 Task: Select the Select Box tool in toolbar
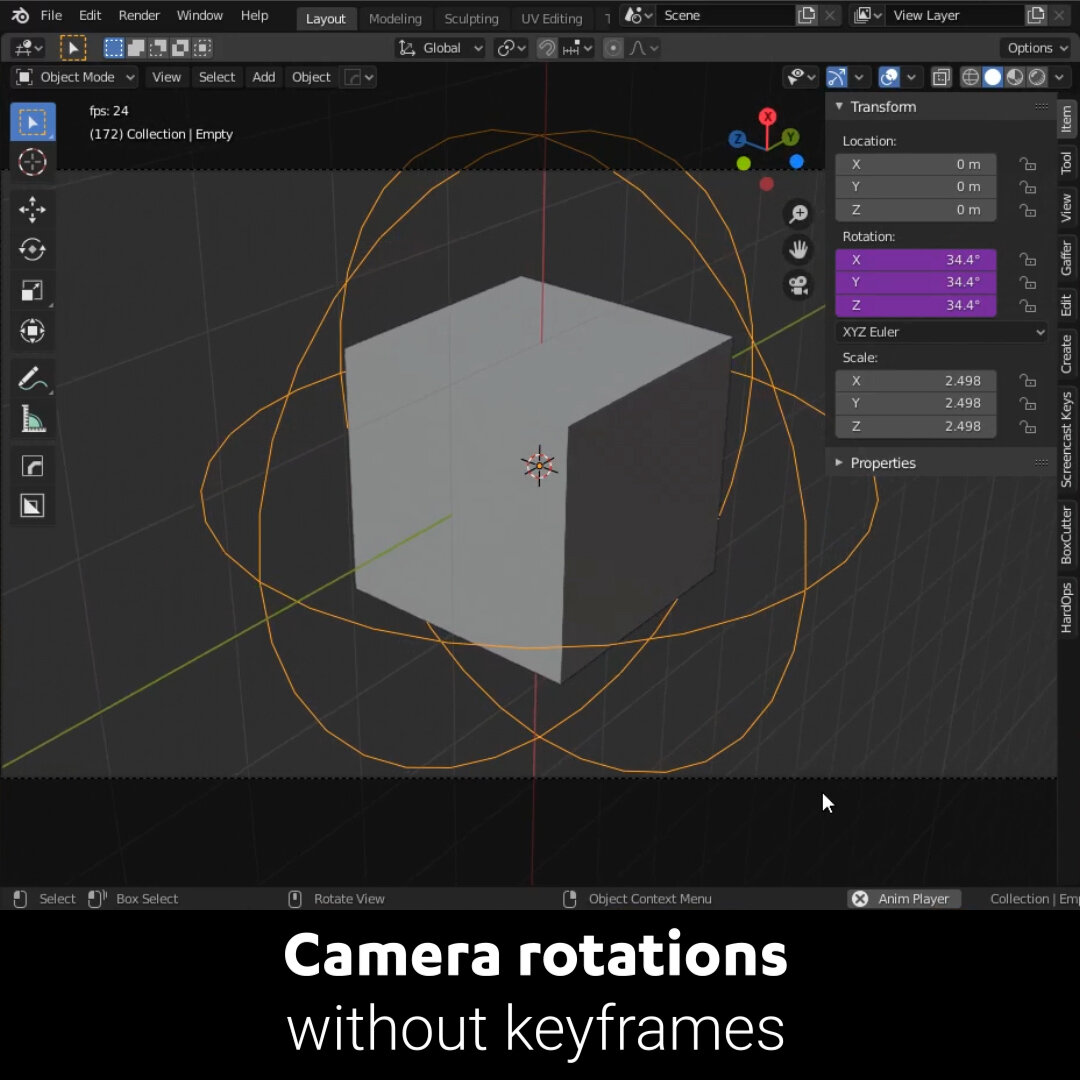pos(32,122)
